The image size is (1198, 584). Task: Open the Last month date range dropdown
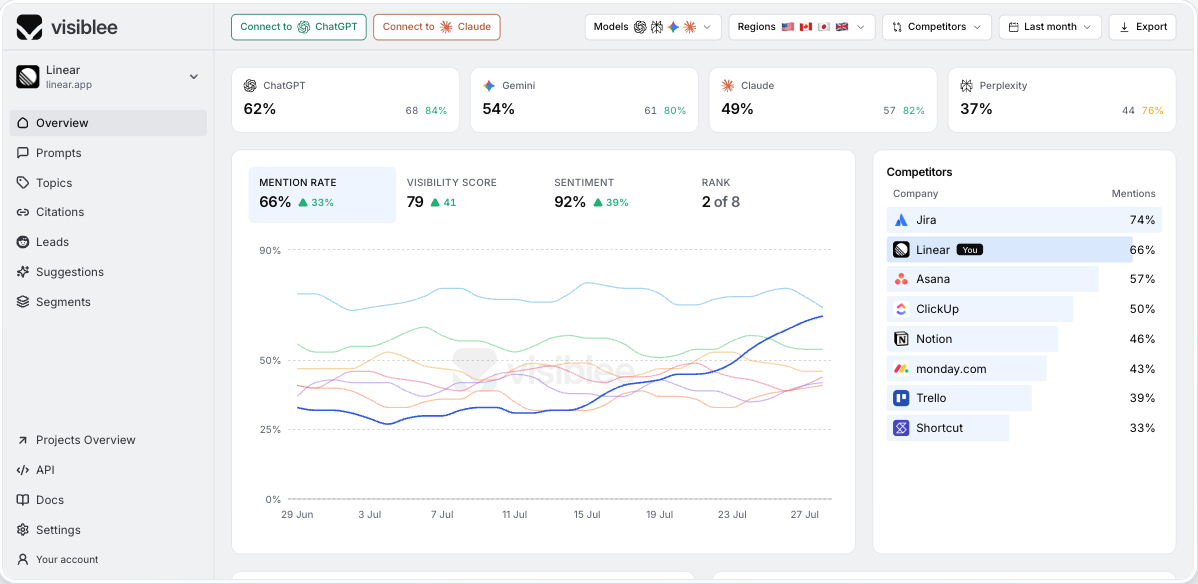tap(1050, 27)
